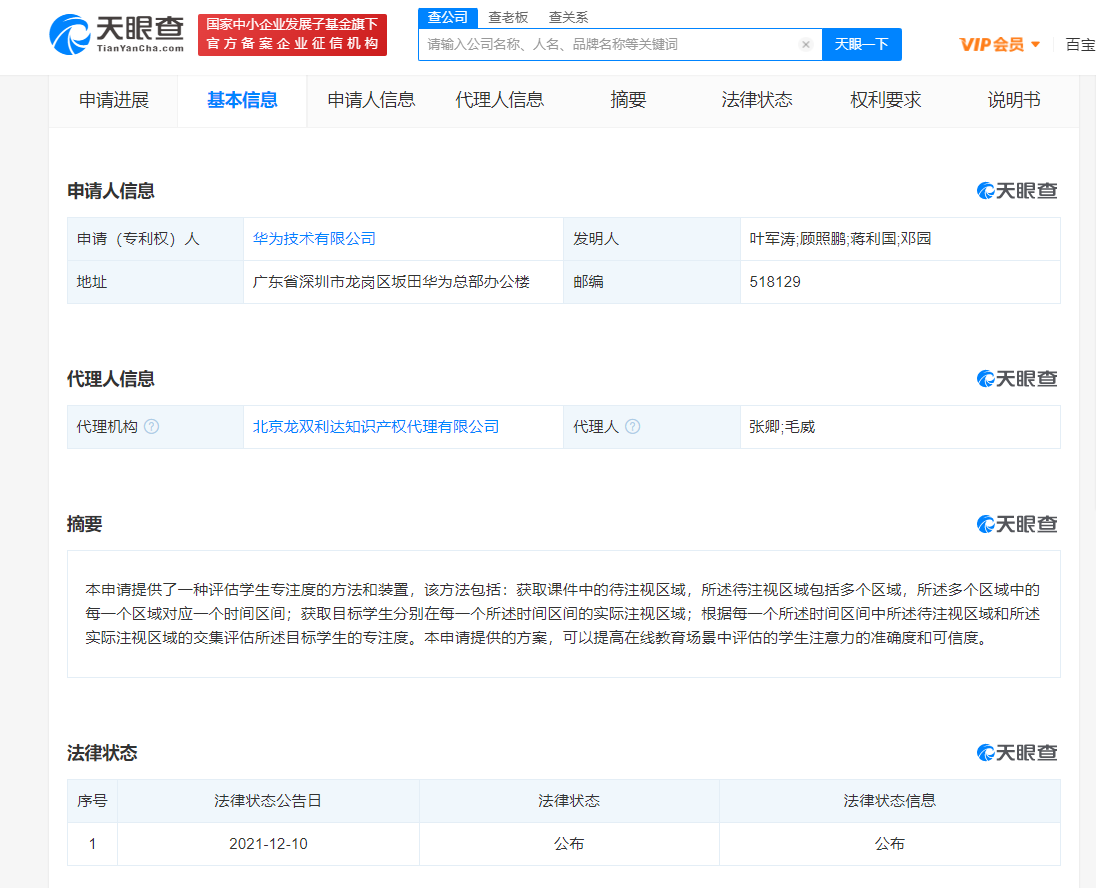
Task: Click the postal code 518129
Action: [775, 282]
